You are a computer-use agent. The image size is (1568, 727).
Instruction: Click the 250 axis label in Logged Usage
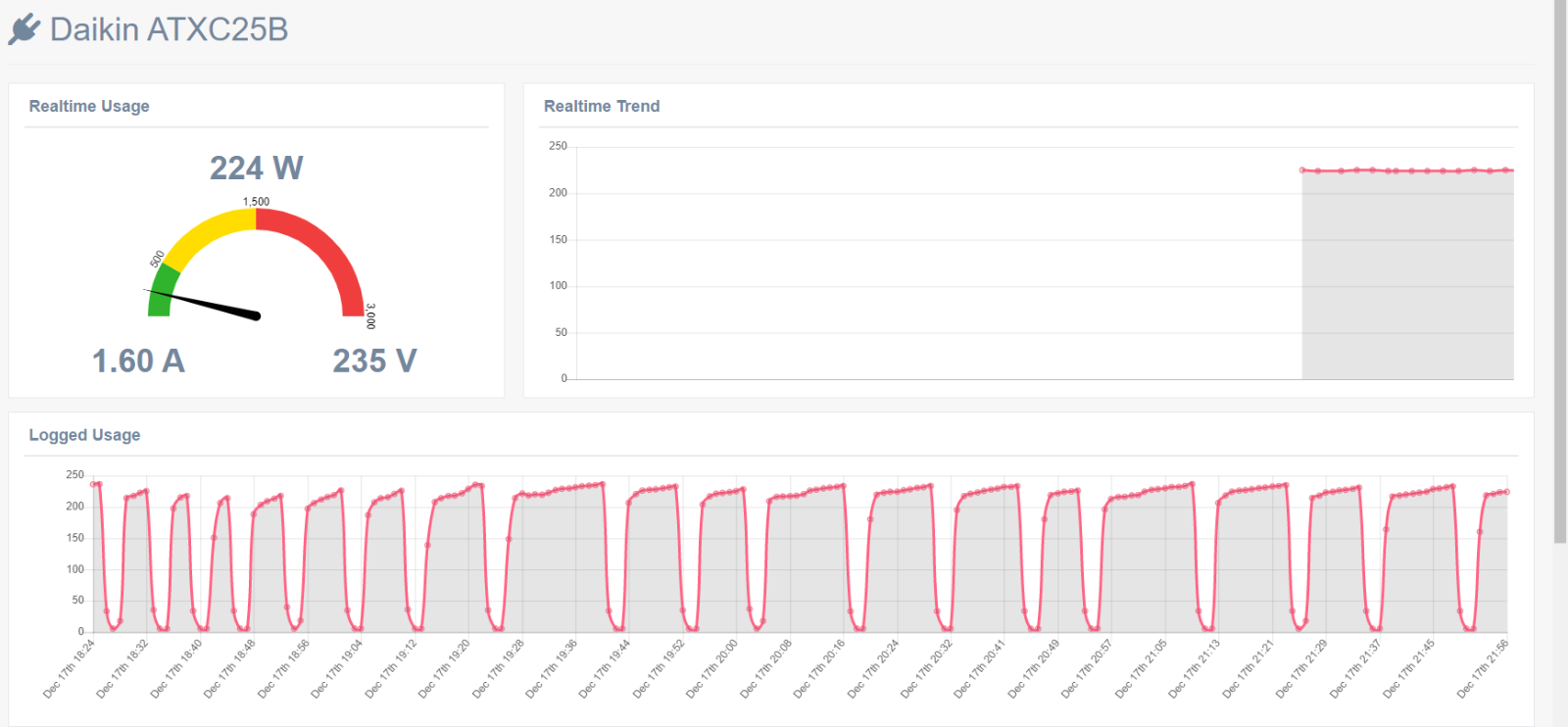[x=74, y=474]
